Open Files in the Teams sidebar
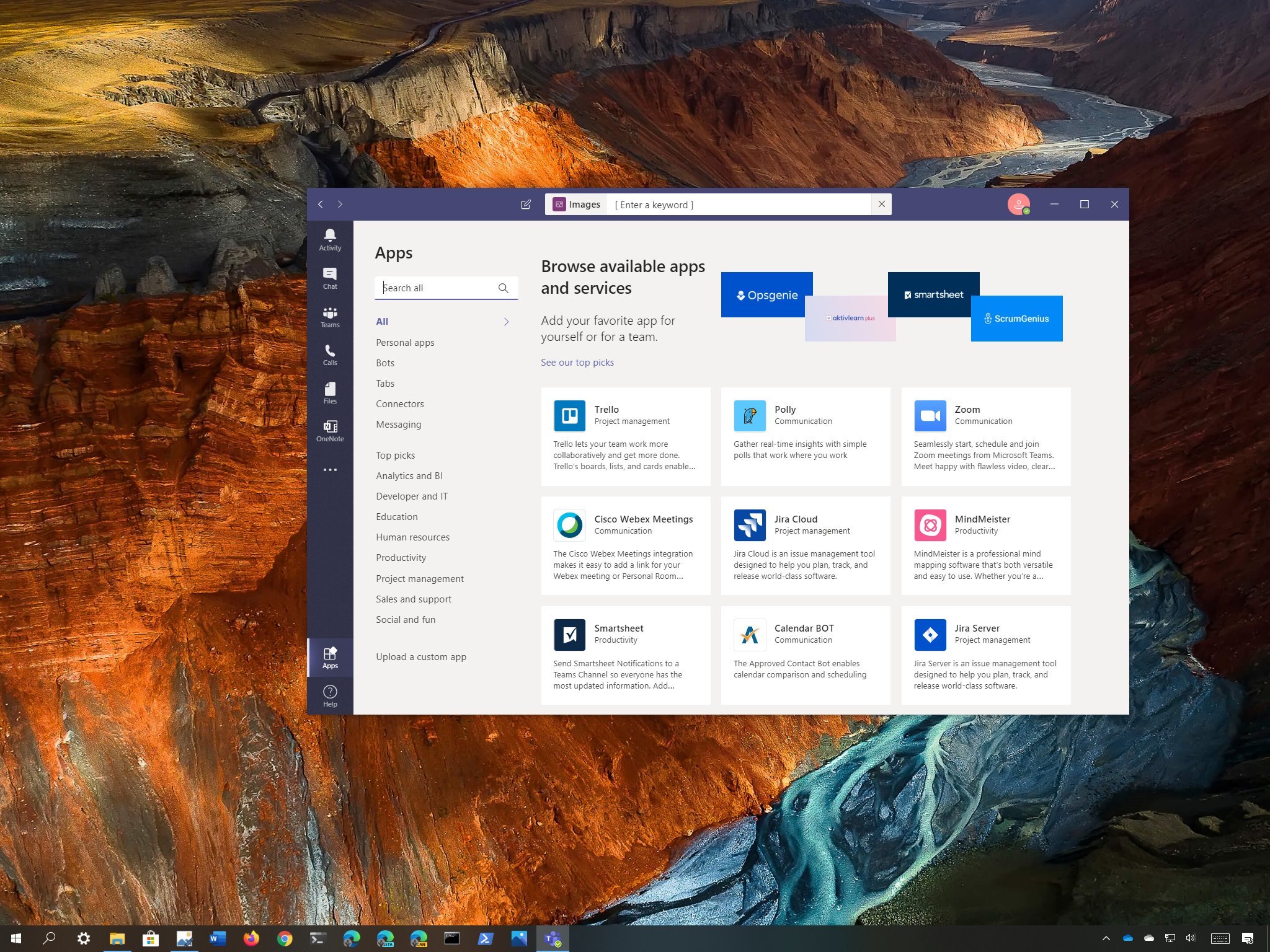 click(x=330, y=393)
